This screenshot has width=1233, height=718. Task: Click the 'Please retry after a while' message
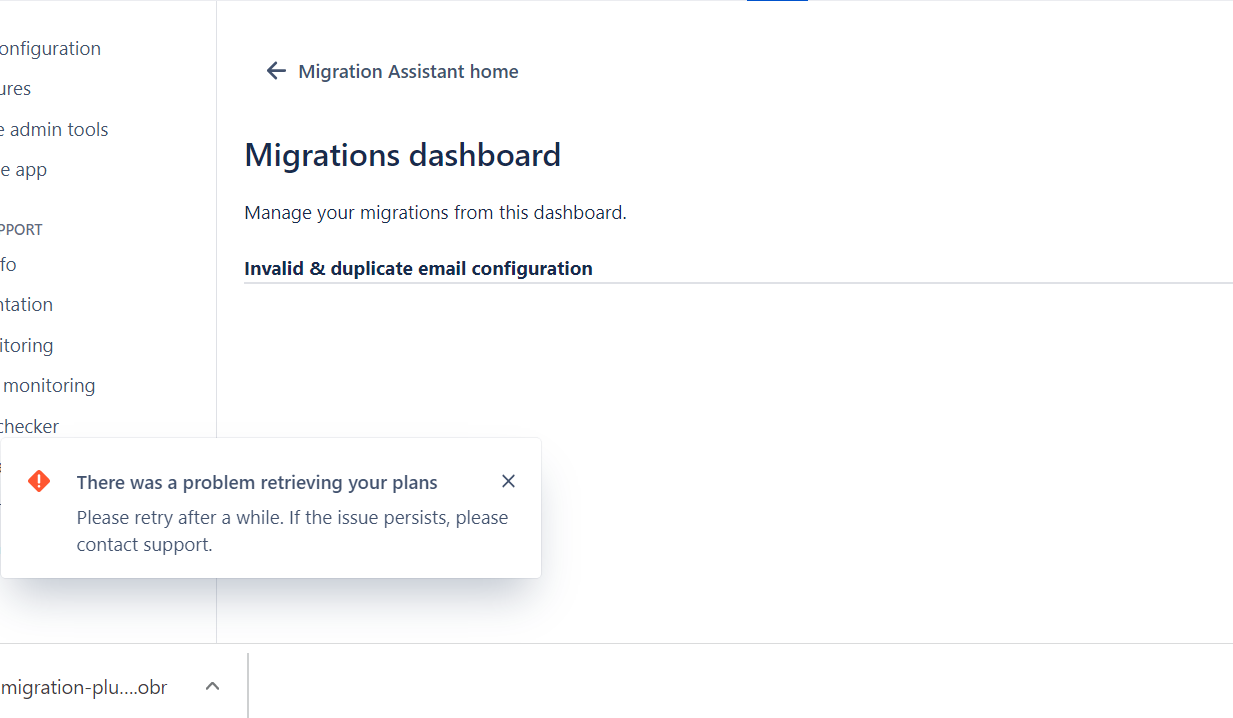point(293,531)
